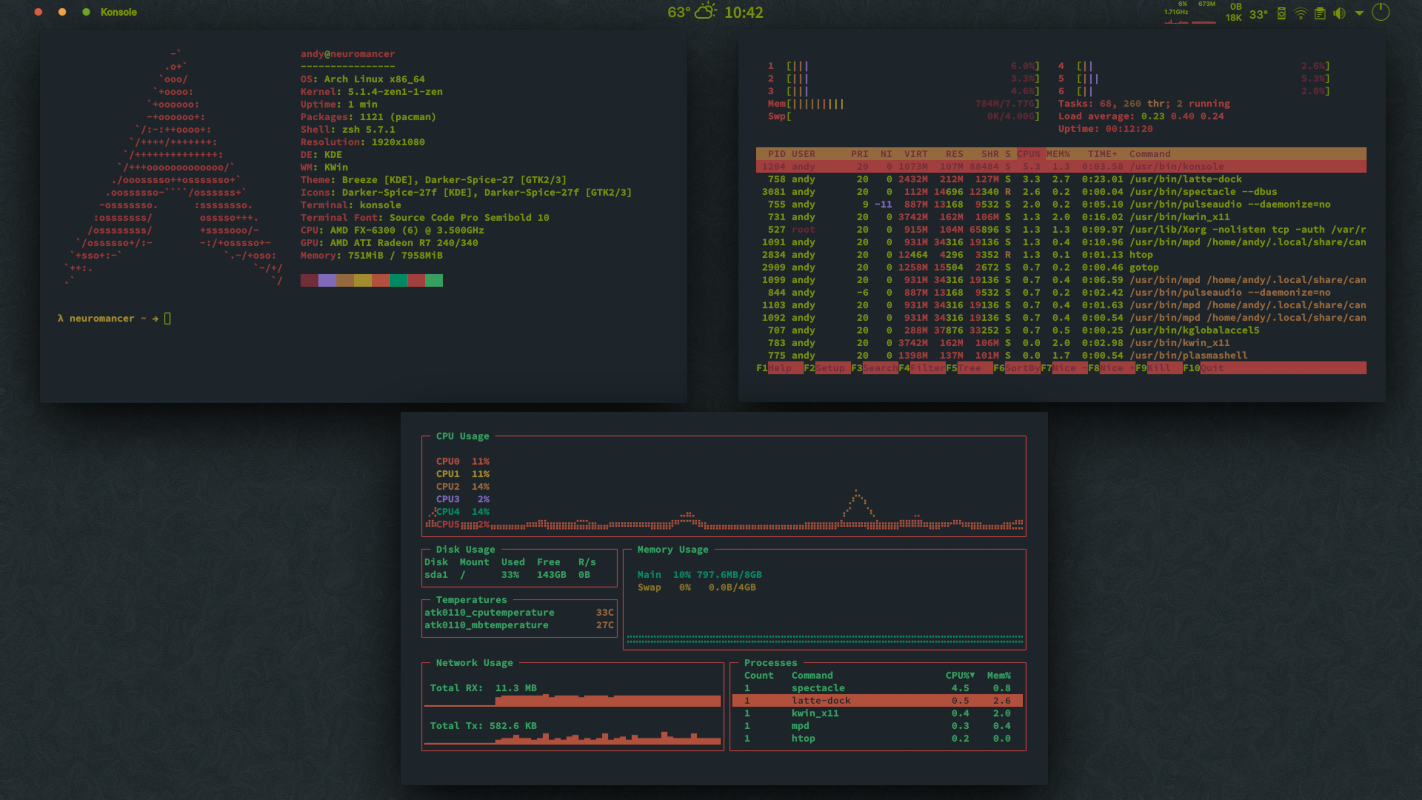This screenshot has width=1422, height=800.
Task: Click the Total RX 11.3 MB label
Action: pyautogui.click(x=483, y=688)
